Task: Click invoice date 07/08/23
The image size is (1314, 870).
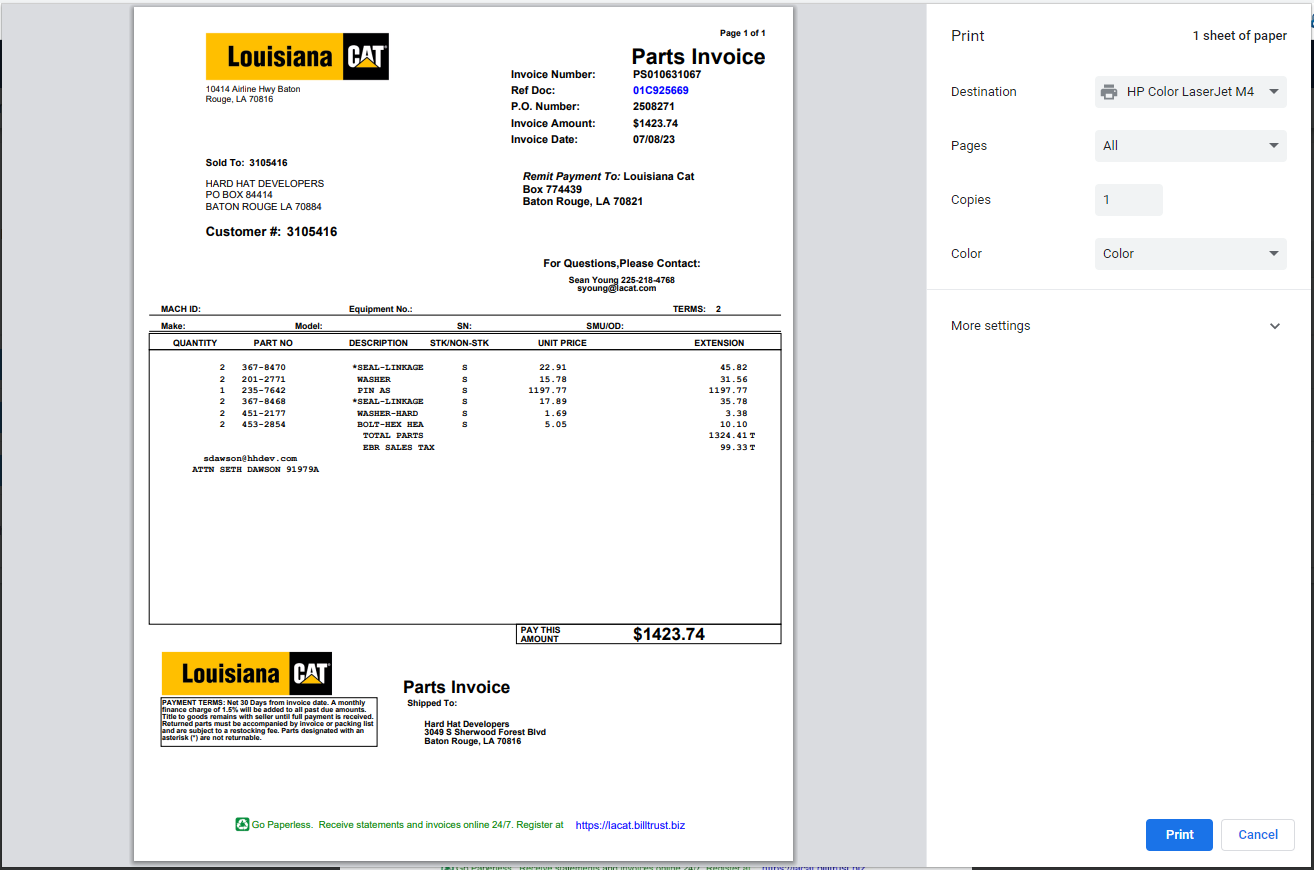Action: (x=654, y=139)
